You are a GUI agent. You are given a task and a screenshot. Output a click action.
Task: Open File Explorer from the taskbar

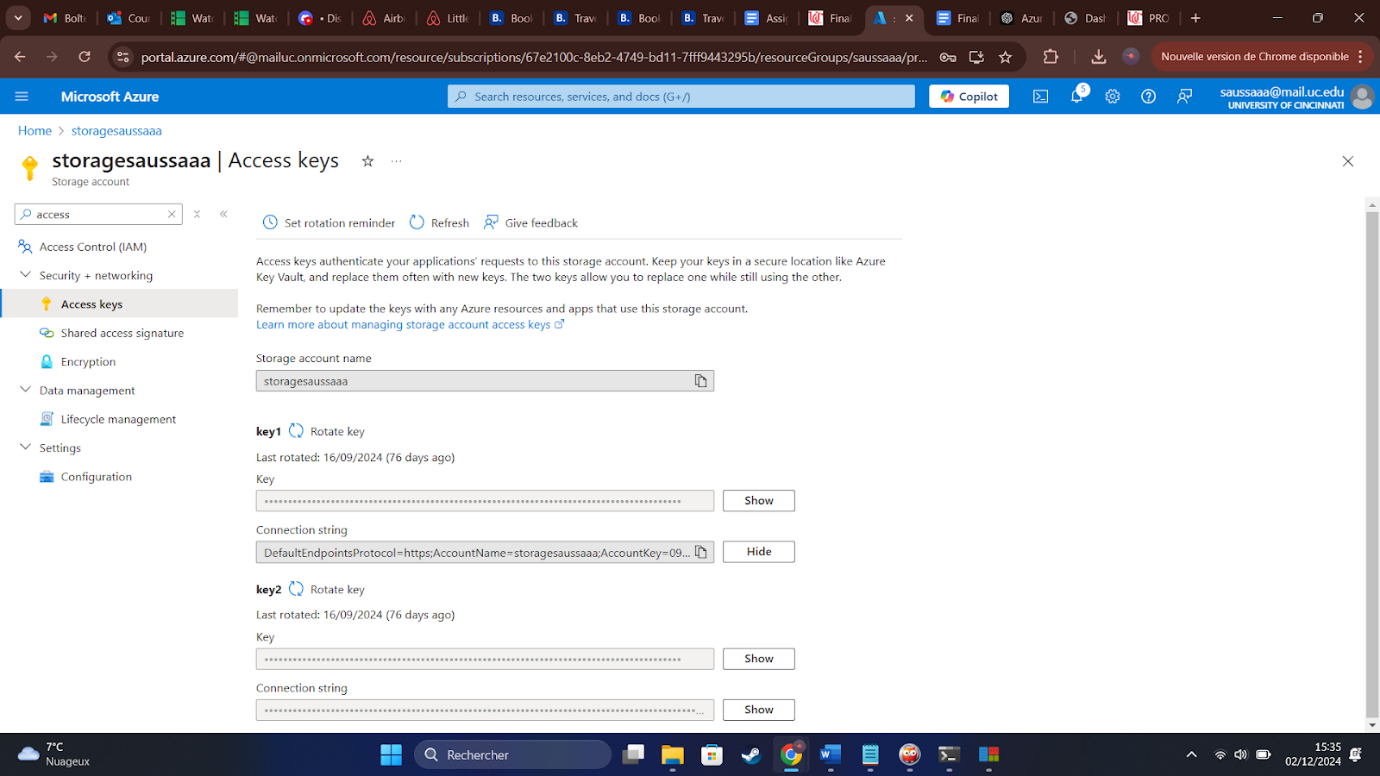(672, 754)
